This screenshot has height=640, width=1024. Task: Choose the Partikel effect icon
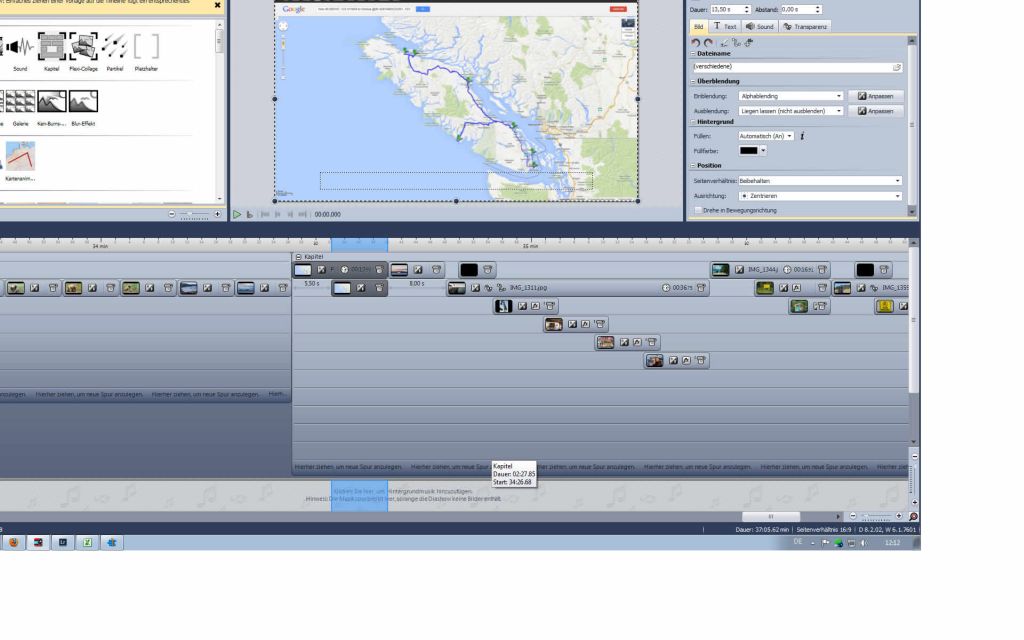(x=114, y=47)
